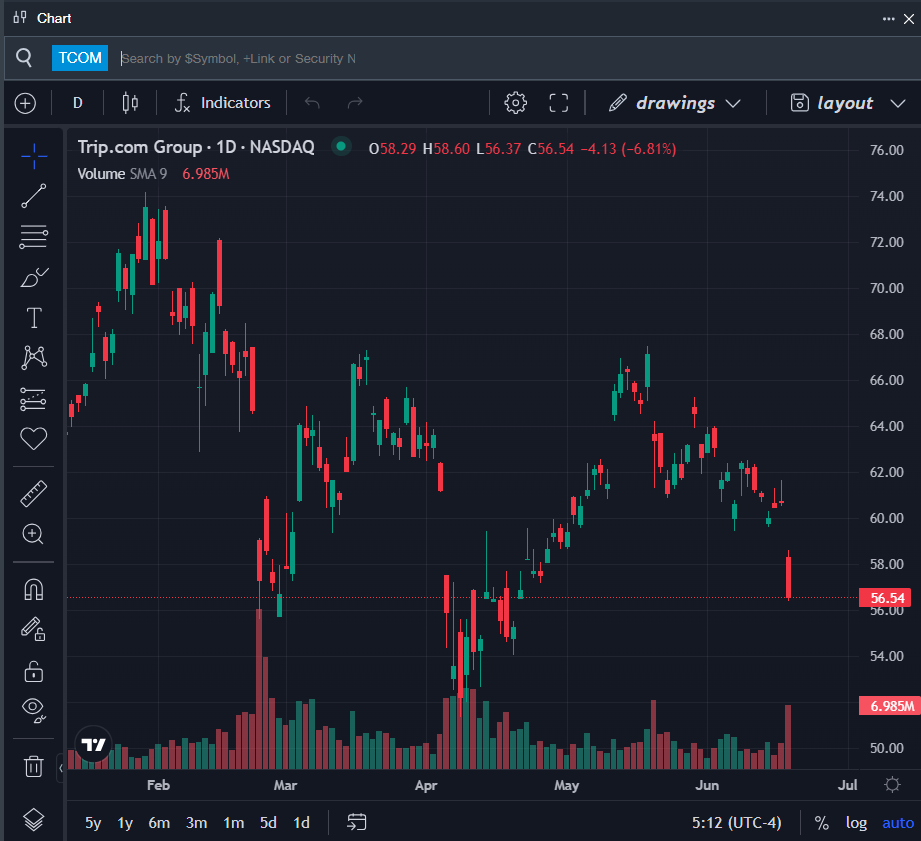This screenshot has width=921, height=841.
Task: Click the 56.54 current price label
Action: click(885, 598)
